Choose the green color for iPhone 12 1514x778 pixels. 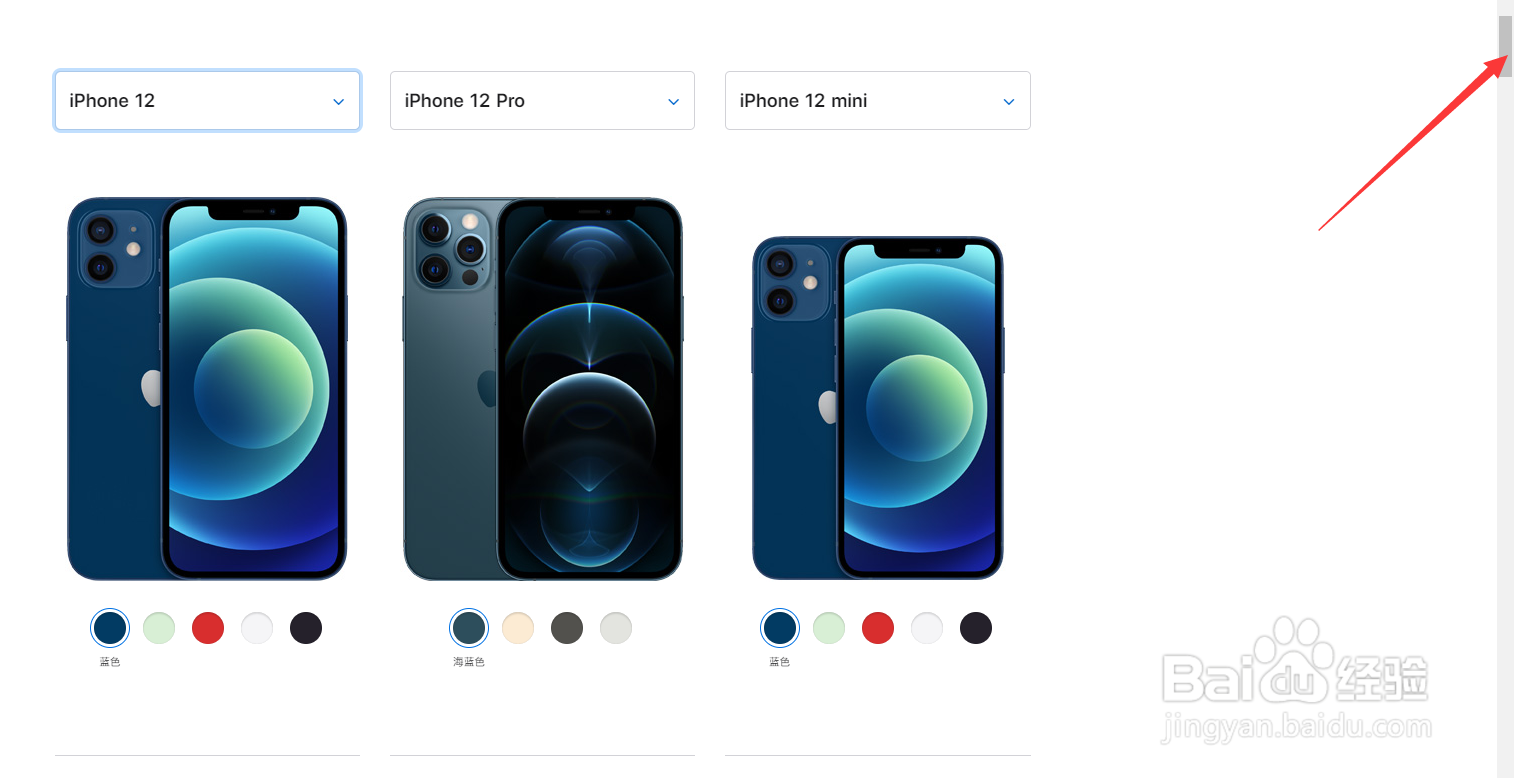159,628
